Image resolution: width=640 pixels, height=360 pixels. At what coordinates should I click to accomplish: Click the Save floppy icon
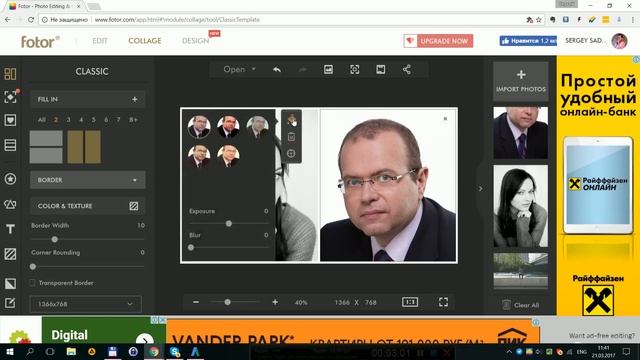pyautogui.click(x=380, y=69)
